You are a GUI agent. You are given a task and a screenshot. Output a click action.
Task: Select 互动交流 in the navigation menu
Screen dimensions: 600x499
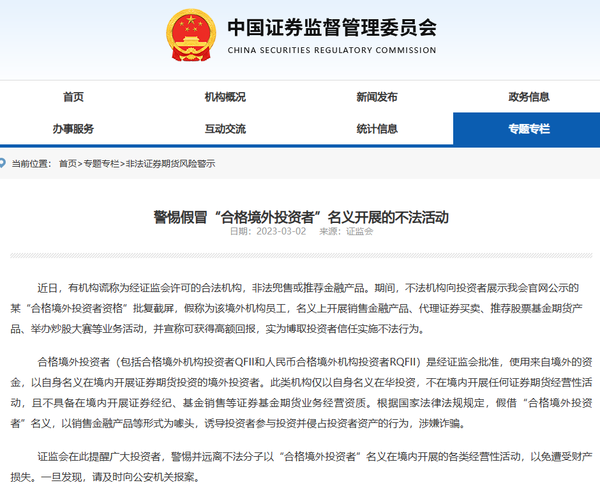225,129
